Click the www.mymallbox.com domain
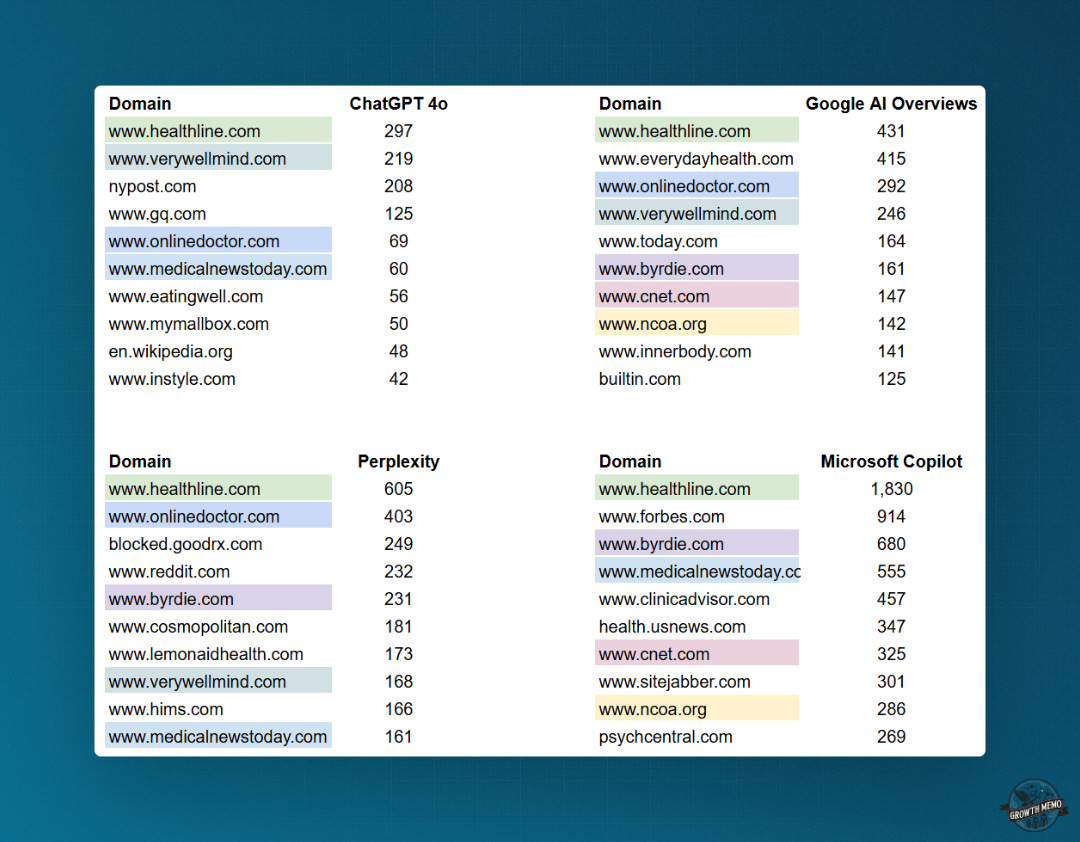Screen dimensions: 1080x842 tap(188, 325)
